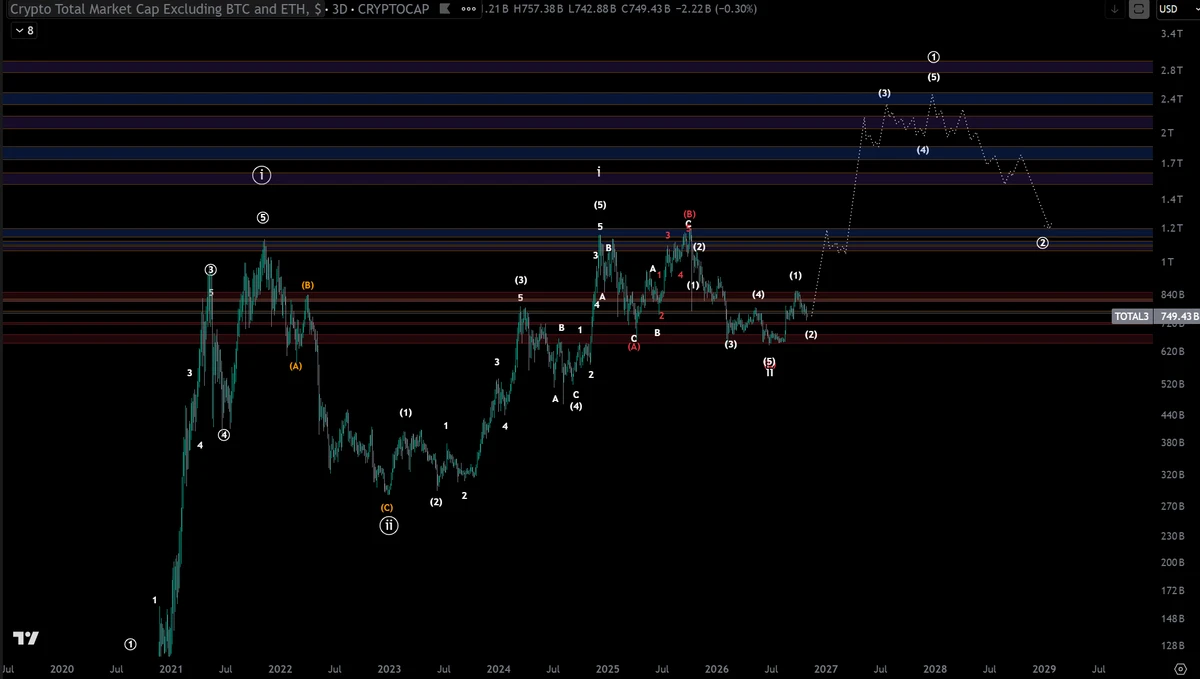Click 2027 on the time axis

pyautogui.click(x=825, y=667)
